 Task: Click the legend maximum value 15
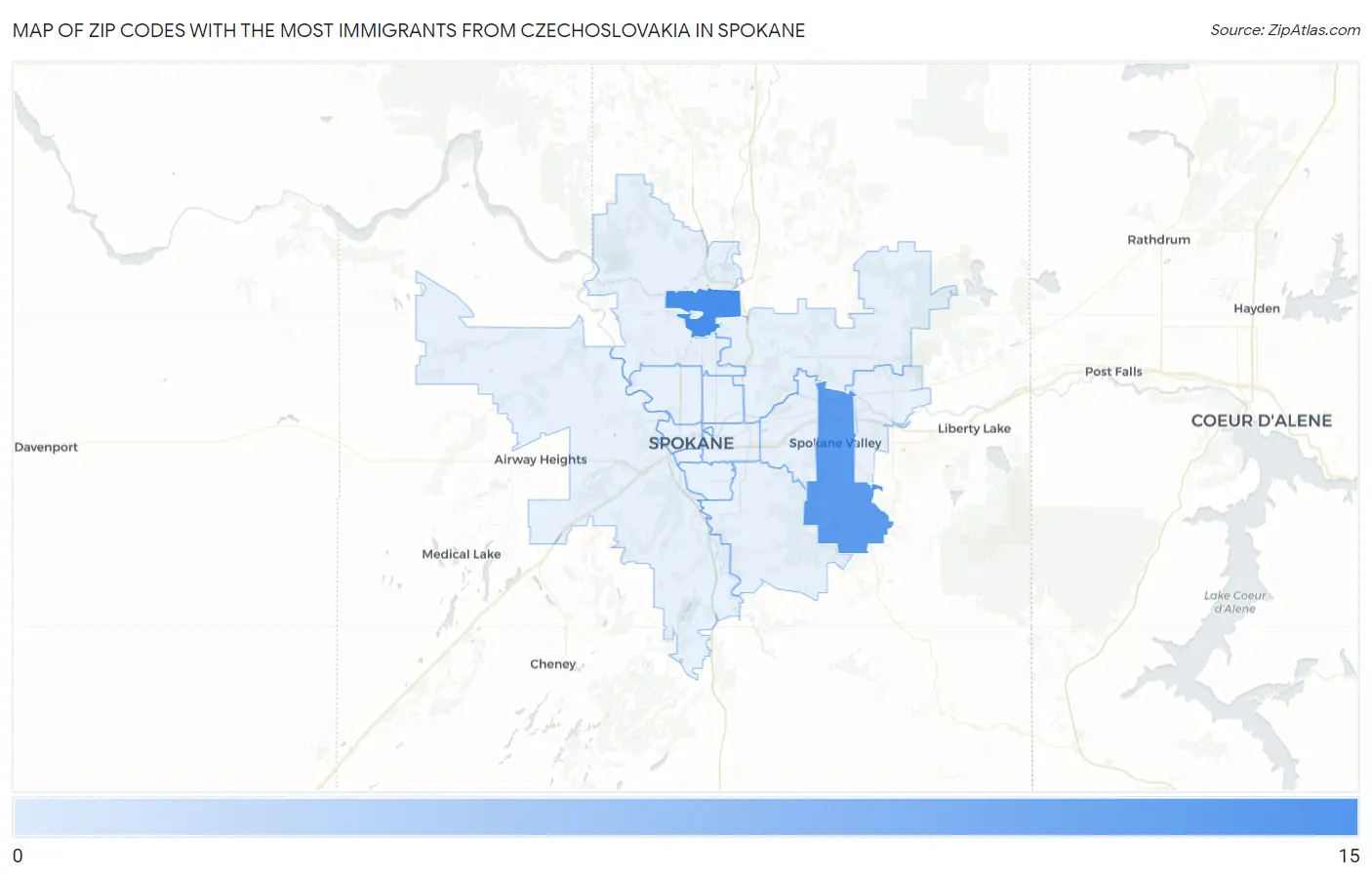(1349, 856)
